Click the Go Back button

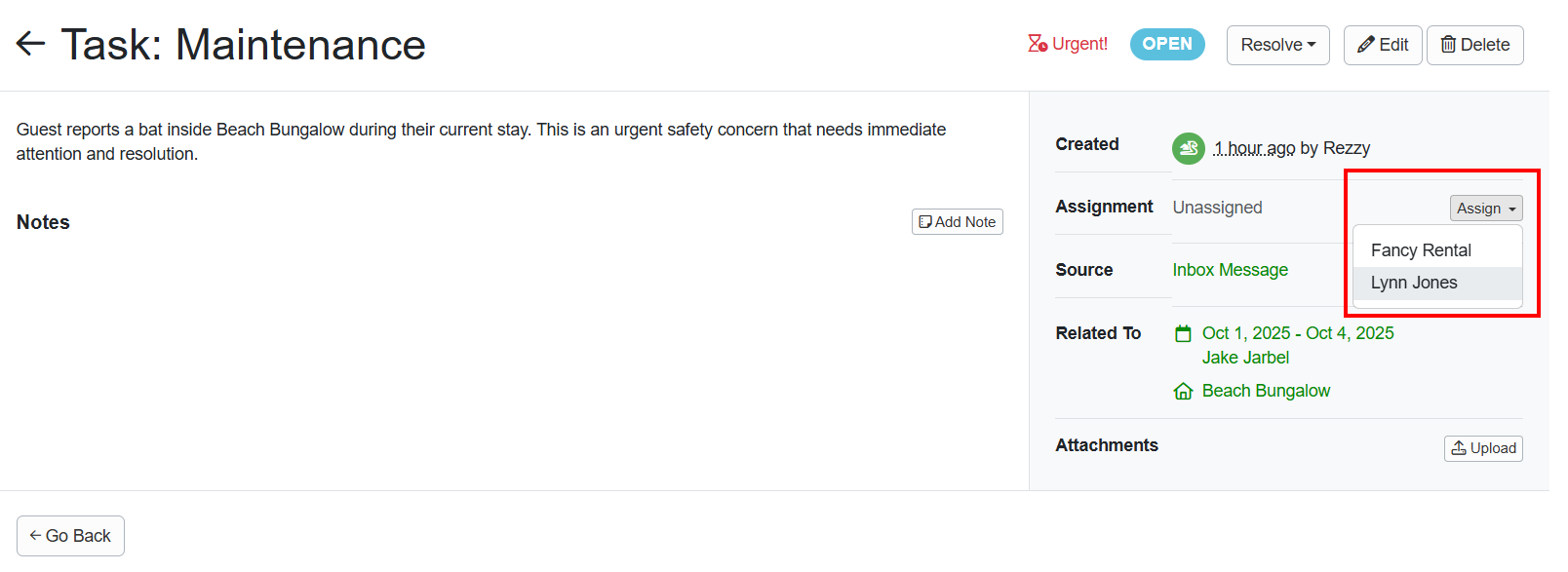69,535
